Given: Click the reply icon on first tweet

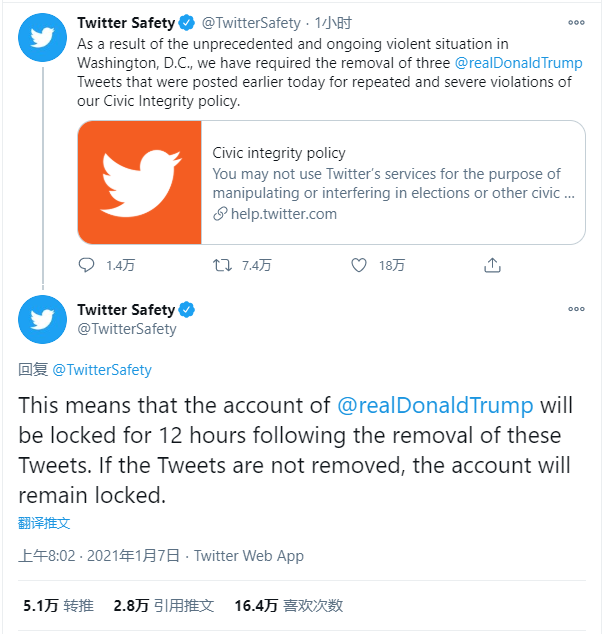Looking at the screenshot, I should pyautogui.click(x=87, y=265).
